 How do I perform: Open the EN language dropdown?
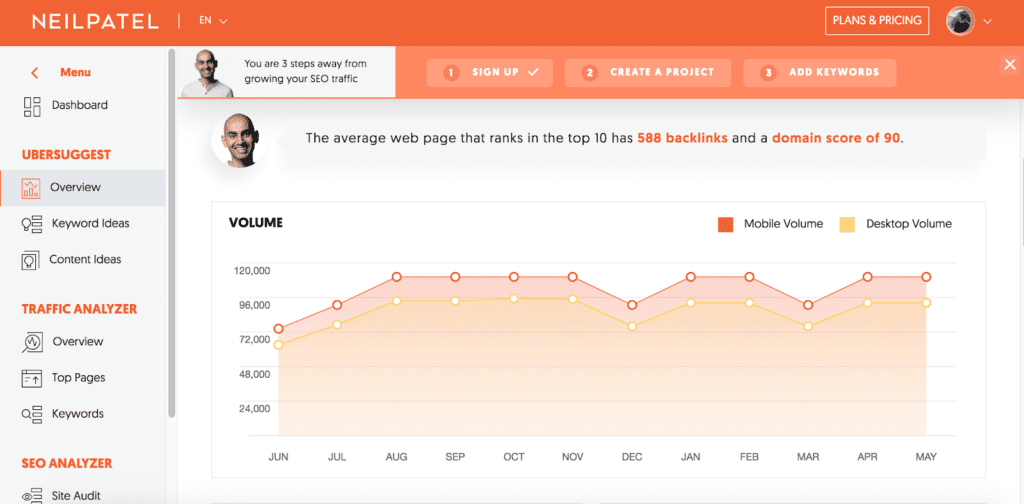pos(214,20)
